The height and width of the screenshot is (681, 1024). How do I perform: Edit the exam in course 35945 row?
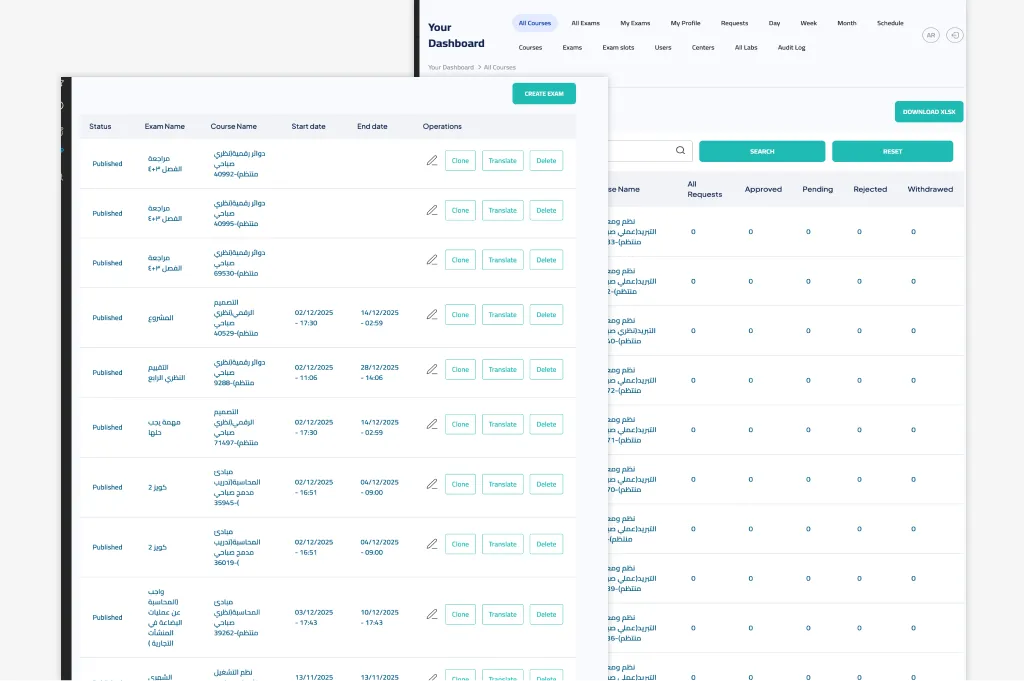(x=432, y=484)
